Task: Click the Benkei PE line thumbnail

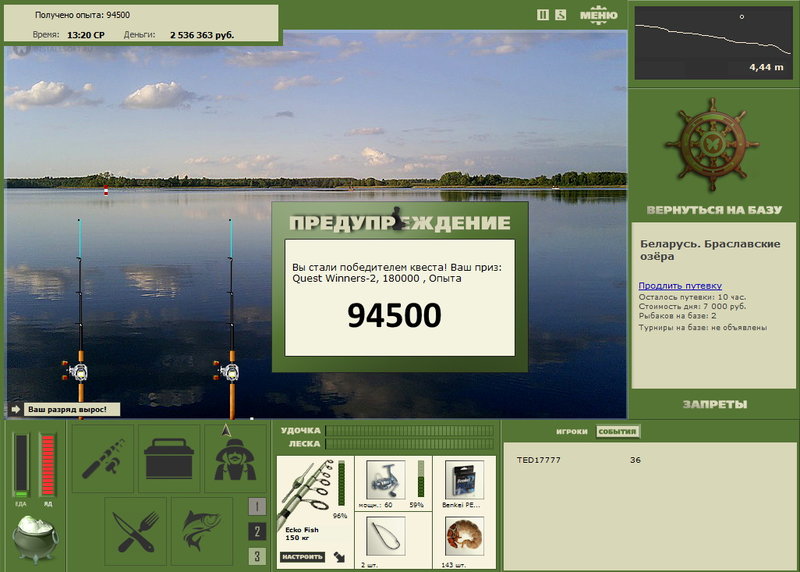Action: point(464,480)
